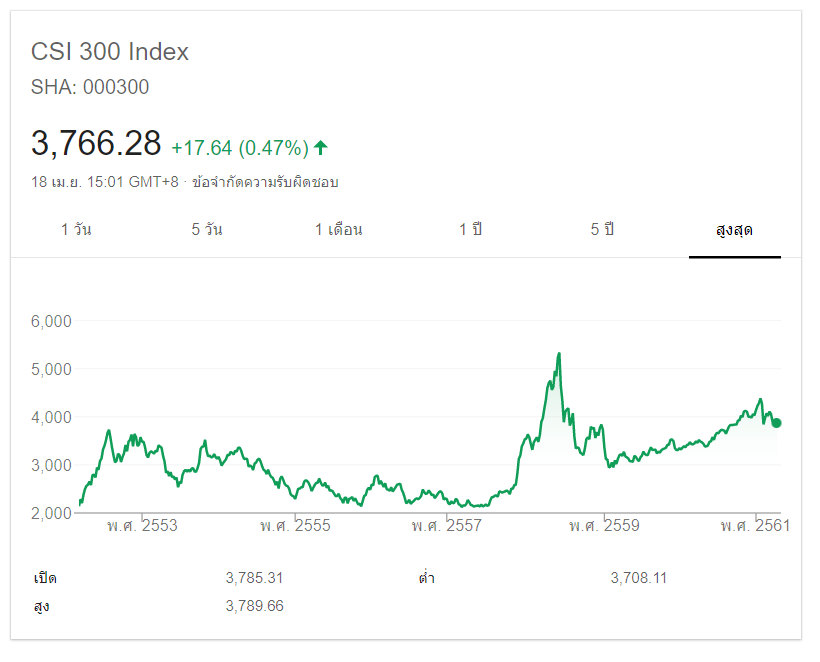Click the 3,766.28 current price

click(x=96, y=144)
